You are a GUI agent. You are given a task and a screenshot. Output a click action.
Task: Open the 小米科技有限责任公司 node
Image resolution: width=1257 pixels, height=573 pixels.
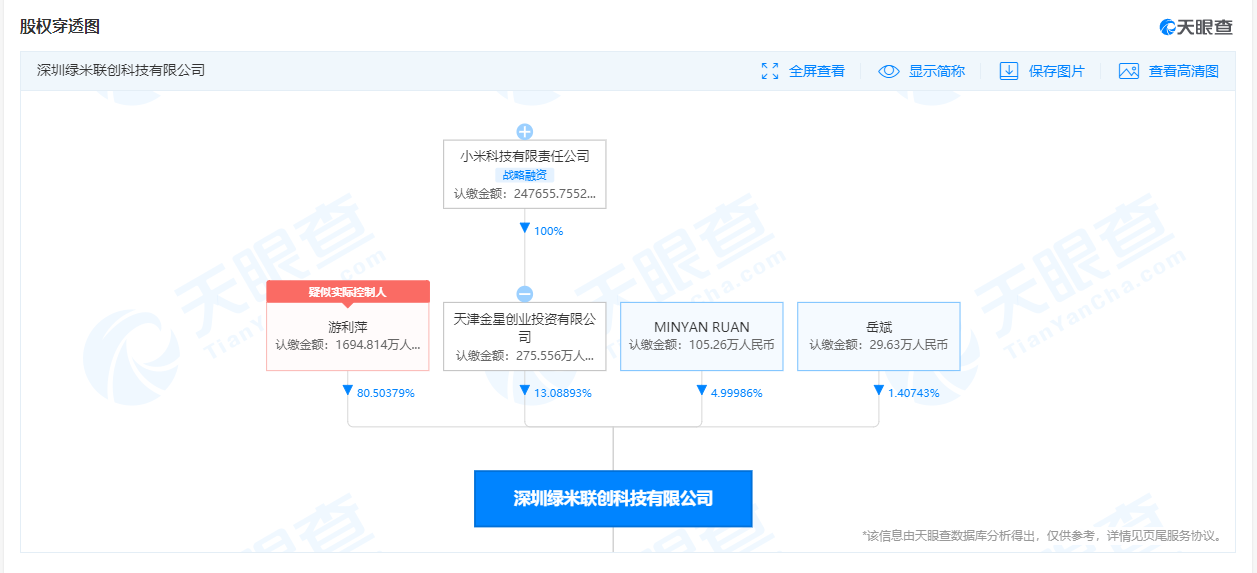524,174
